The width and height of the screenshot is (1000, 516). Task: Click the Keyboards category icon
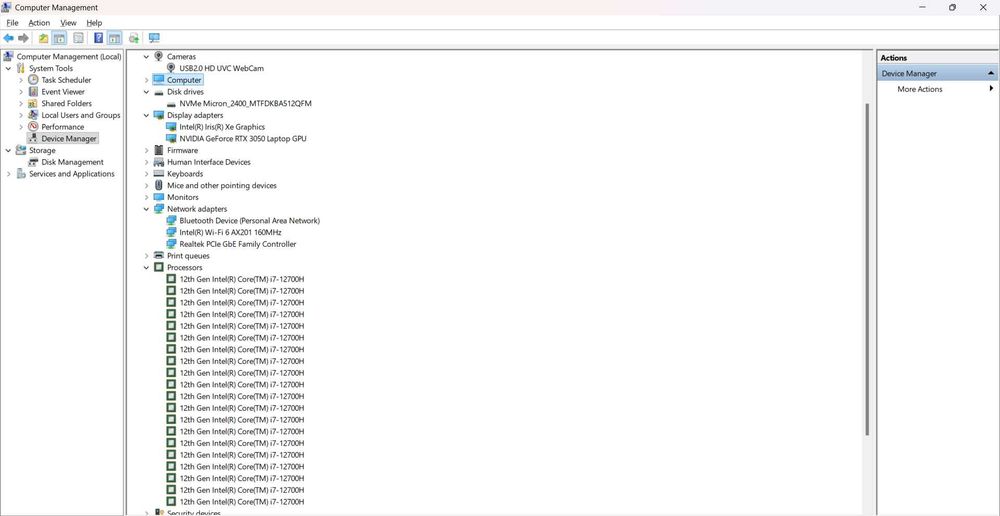tap(159, 173)
